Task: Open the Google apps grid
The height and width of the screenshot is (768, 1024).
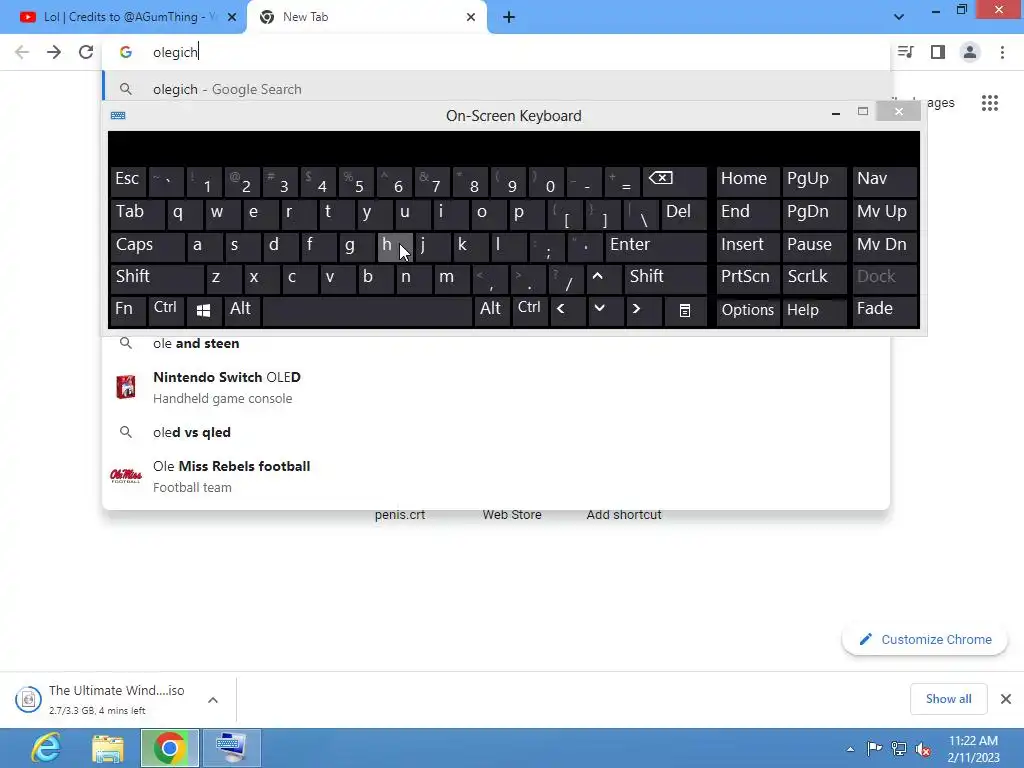Action: [990, 103]
